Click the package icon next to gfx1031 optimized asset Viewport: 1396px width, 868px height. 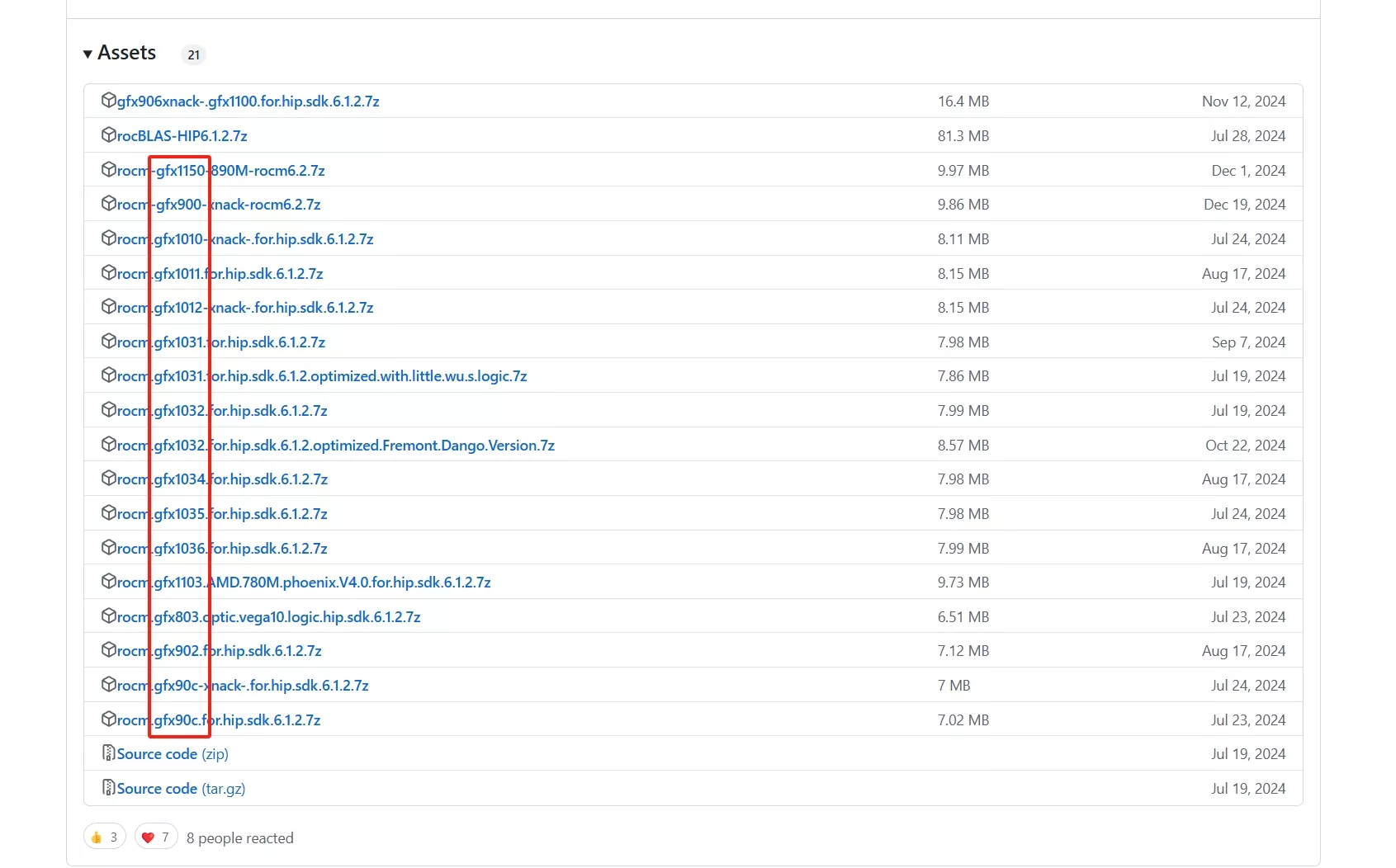click(110, 375)
